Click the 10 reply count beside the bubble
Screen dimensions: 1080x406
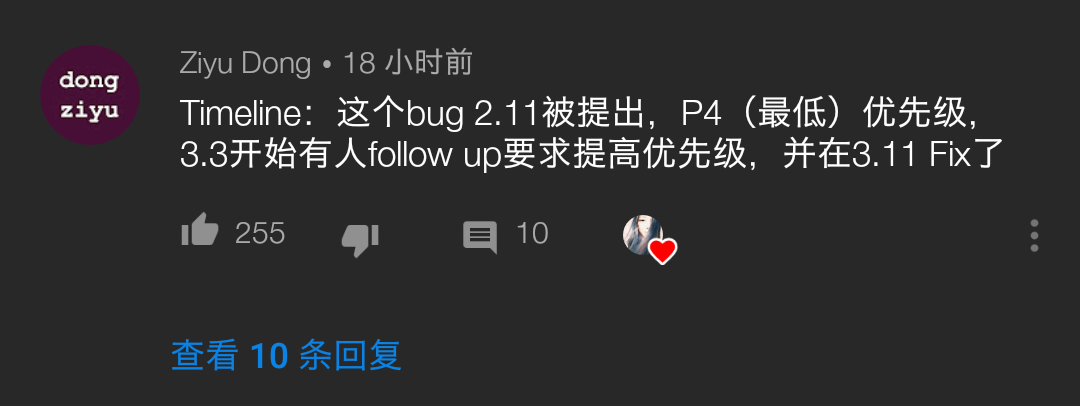click(532, 234)
